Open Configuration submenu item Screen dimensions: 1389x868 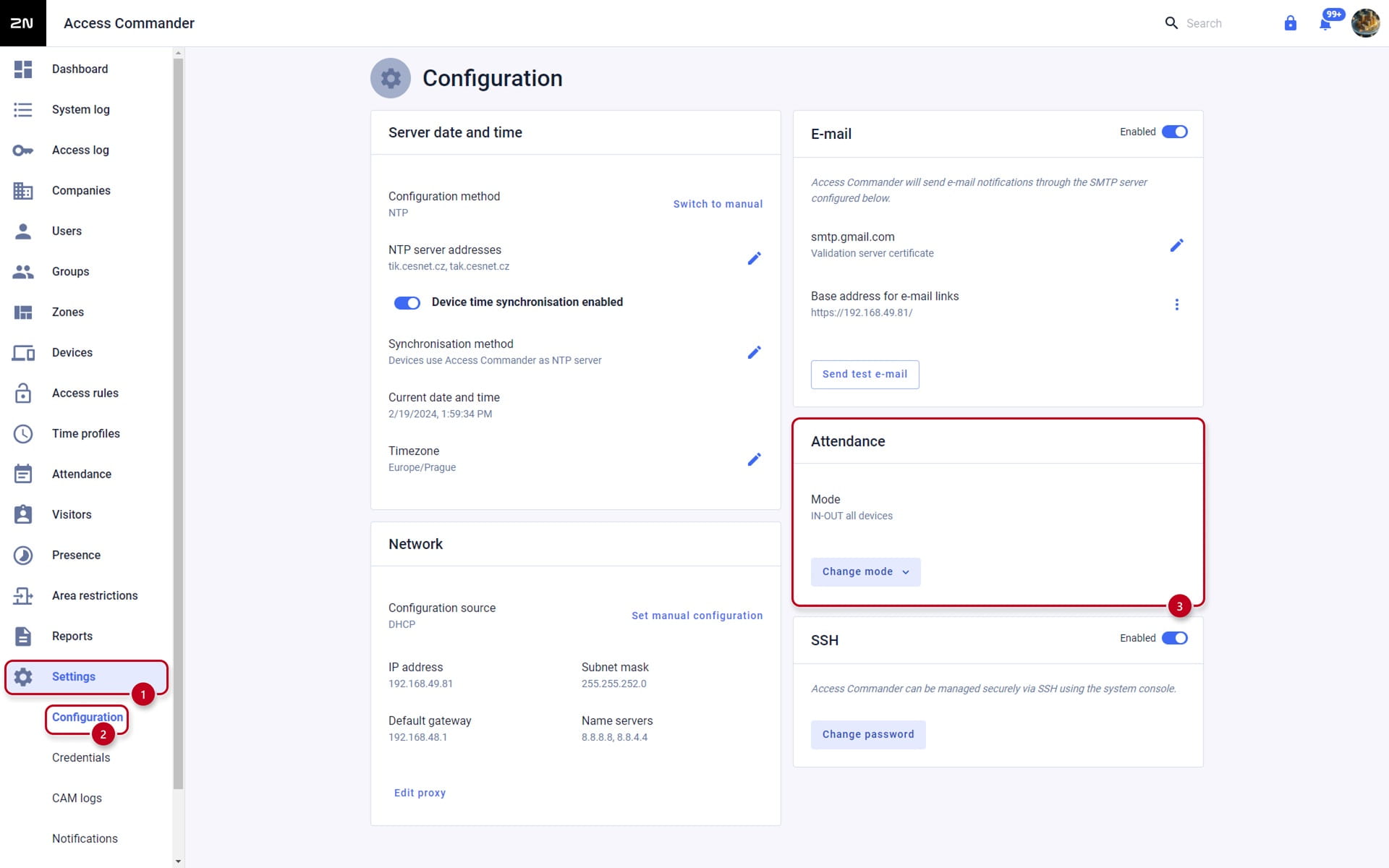[88, 718]
